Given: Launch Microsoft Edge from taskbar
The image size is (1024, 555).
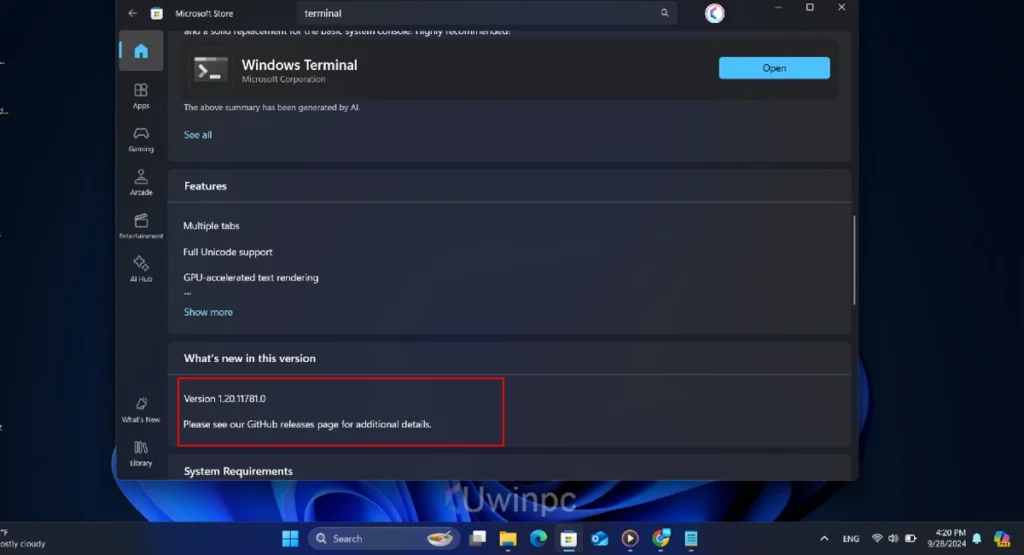Looking at the screenshot, I should [538, 539].
